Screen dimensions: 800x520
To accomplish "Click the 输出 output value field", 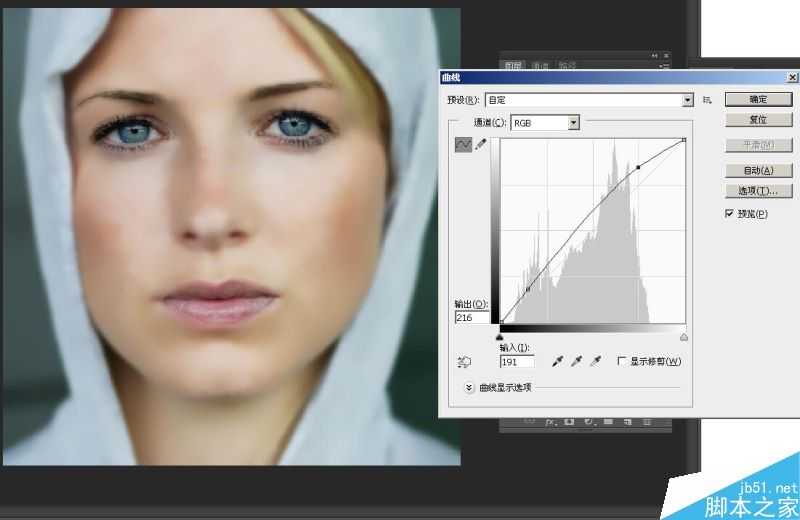I will click(x=471, y=317).
